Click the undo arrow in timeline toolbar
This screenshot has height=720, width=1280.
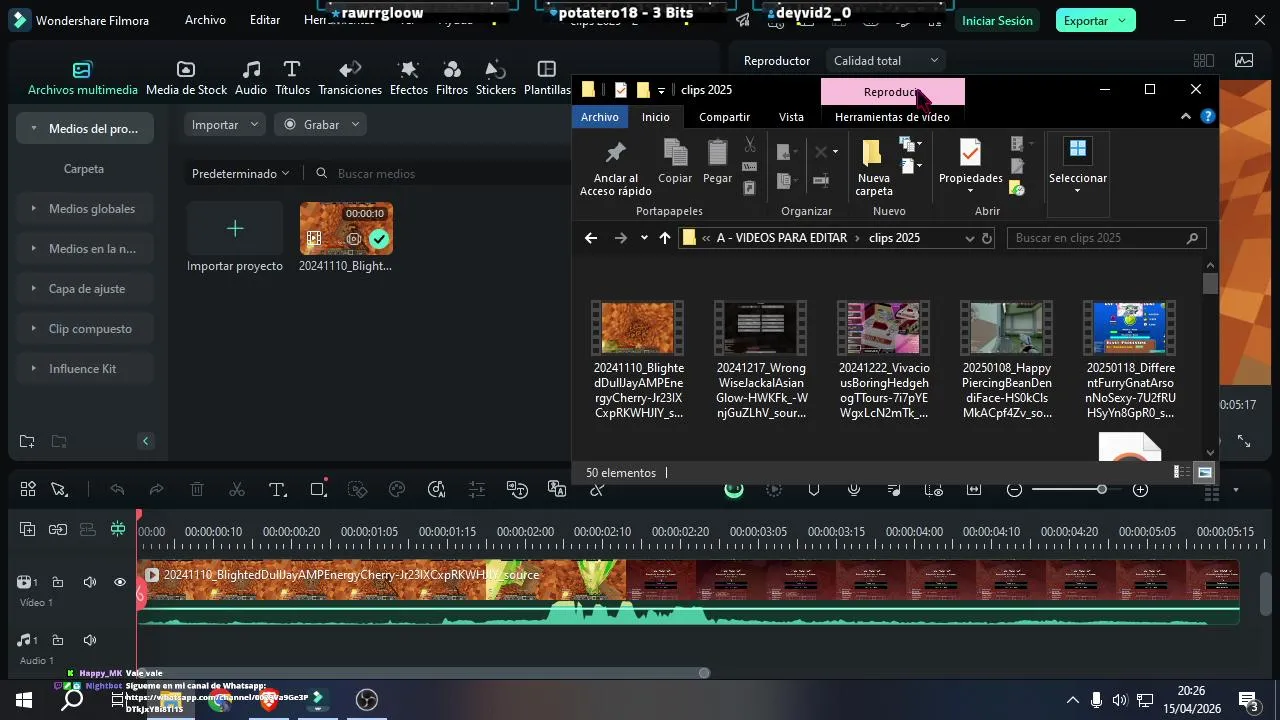pyautogui.click(x=117, y=490)
